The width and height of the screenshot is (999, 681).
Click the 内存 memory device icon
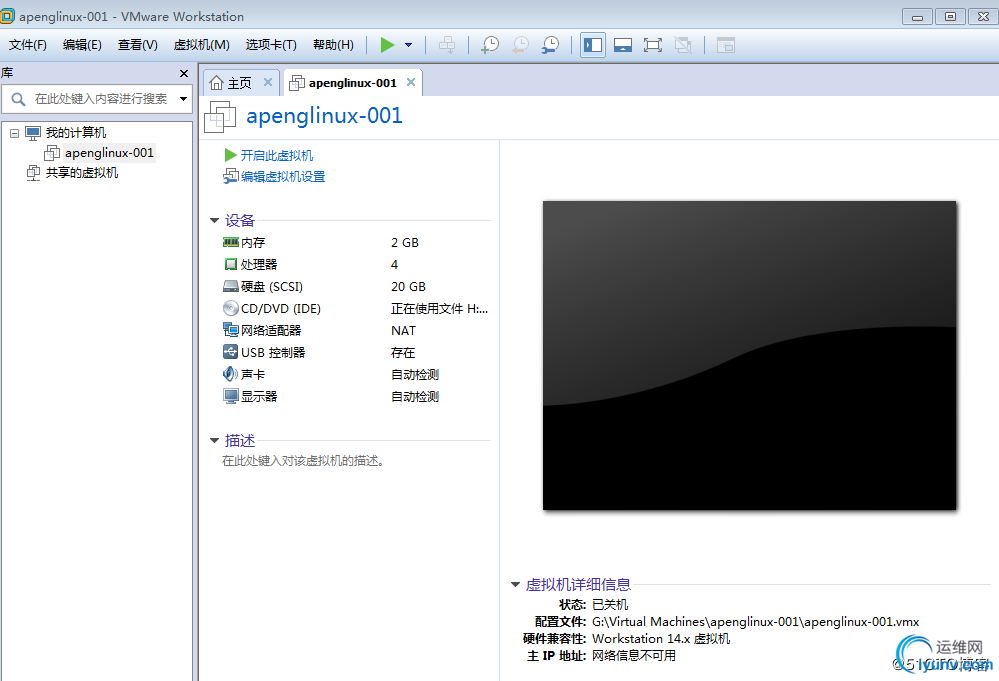point(231,242)
